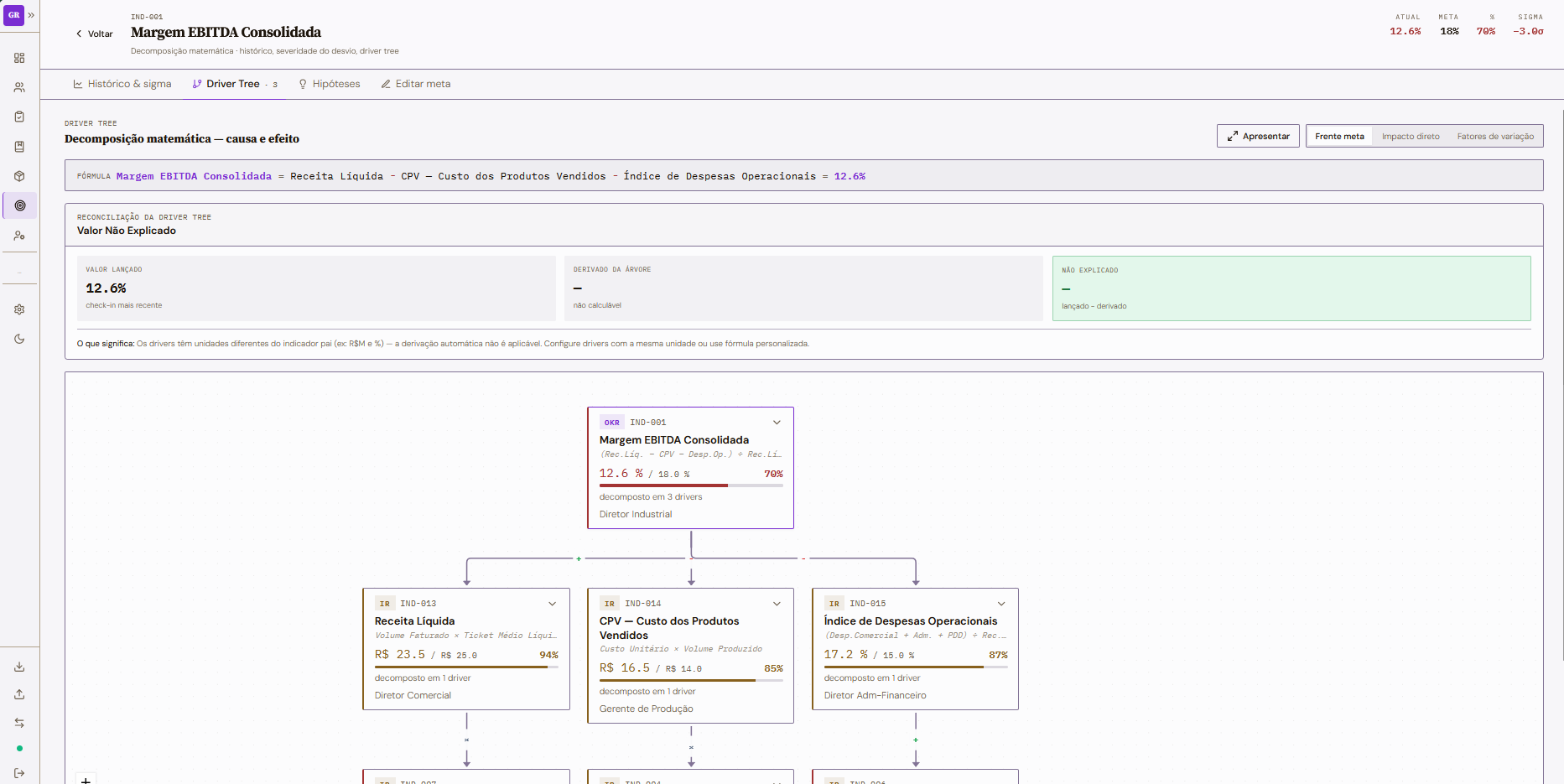Click Margem EBITDA Consolidada in the formula bar
The width and height of the screenshot is (1564, 784).
[194, 176]
